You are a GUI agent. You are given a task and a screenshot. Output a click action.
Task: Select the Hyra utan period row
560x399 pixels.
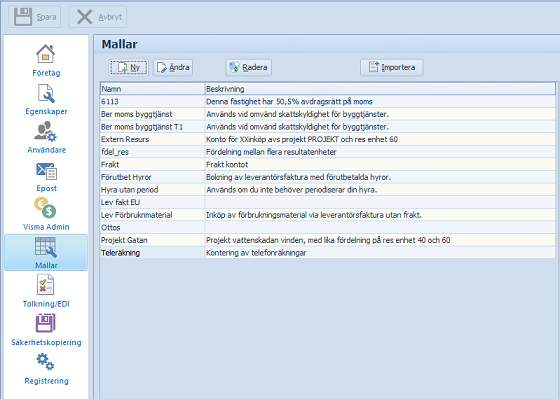328,190
